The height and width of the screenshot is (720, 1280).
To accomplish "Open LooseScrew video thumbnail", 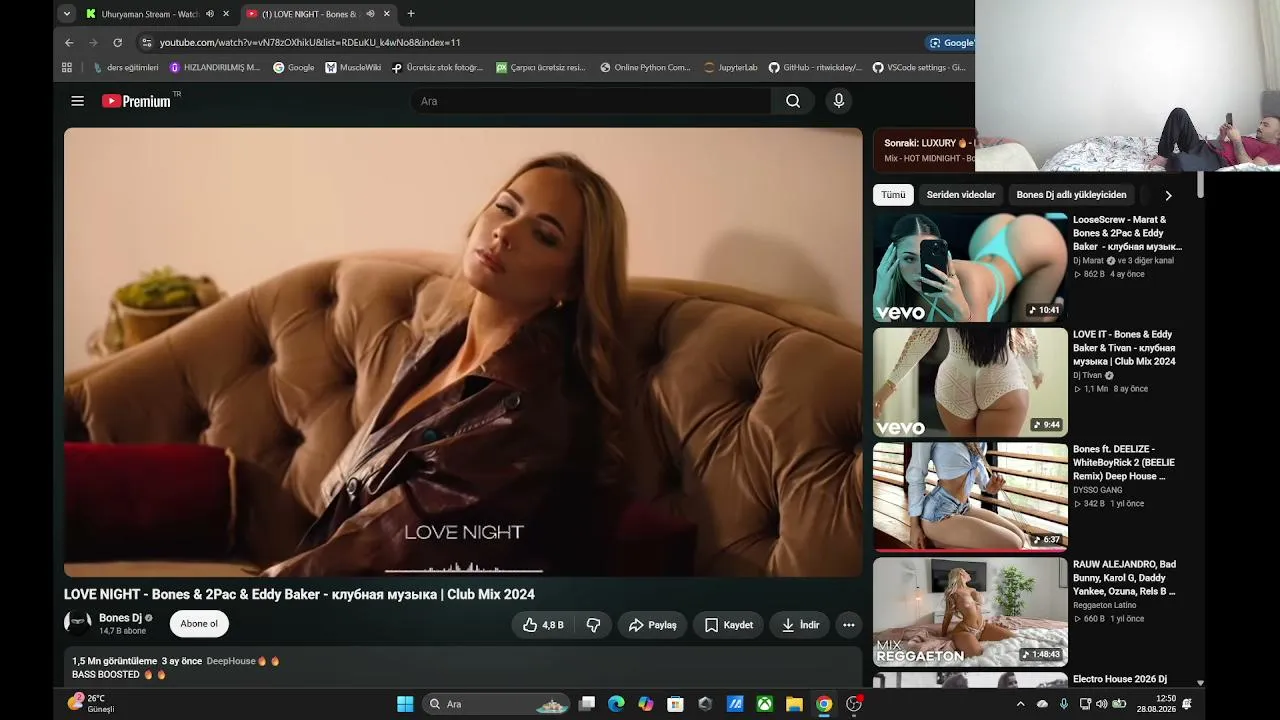I will tap(970, 267).
